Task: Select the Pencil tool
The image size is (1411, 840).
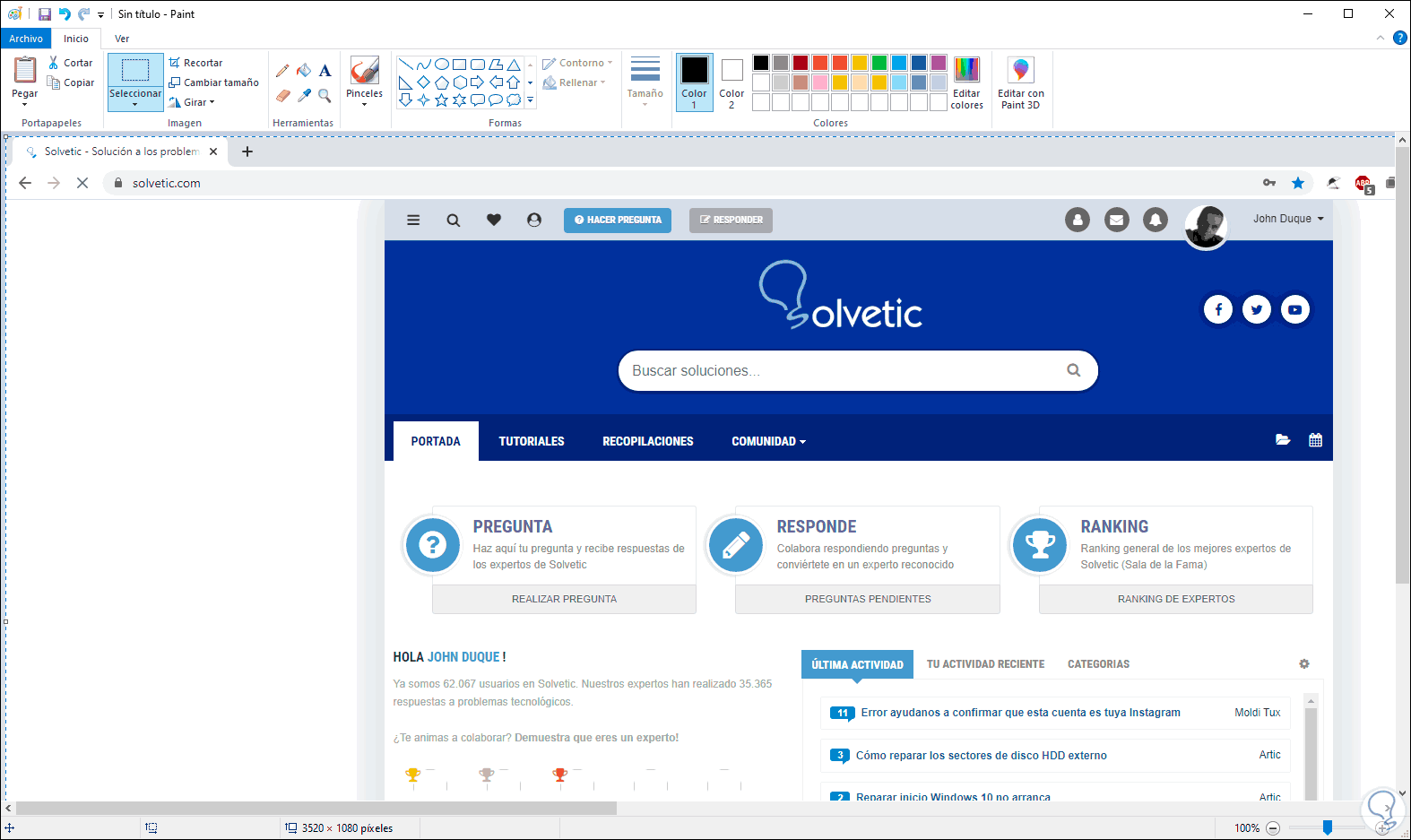Action: click(283, 70)
